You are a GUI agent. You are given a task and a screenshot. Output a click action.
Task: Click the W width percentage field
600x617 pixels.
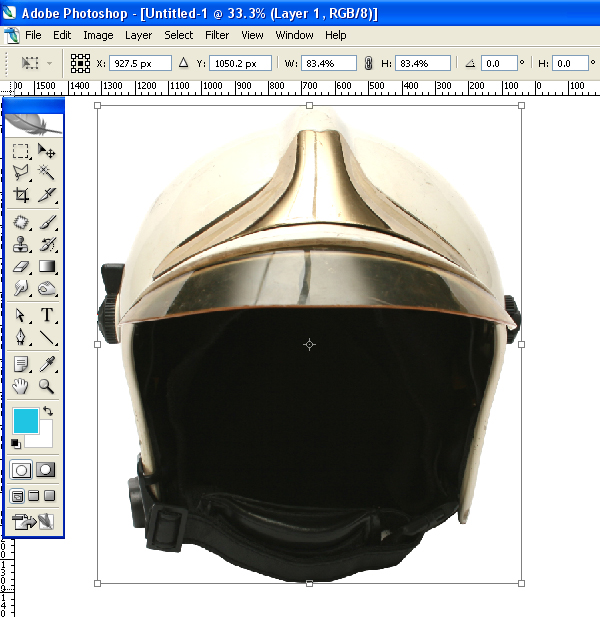pyautogui.click(x=329, y=63)
